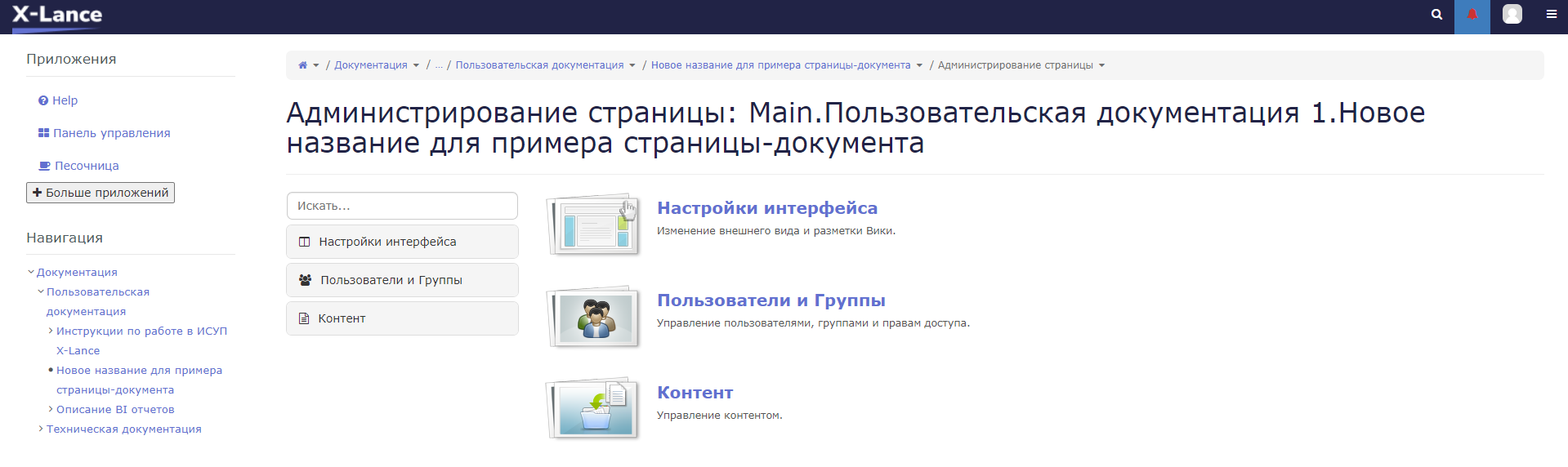The height and width of the screenshot is (467, 1568).
Task: Go to home via breadcrumb house icon
Action: click(x=303, y=65)
